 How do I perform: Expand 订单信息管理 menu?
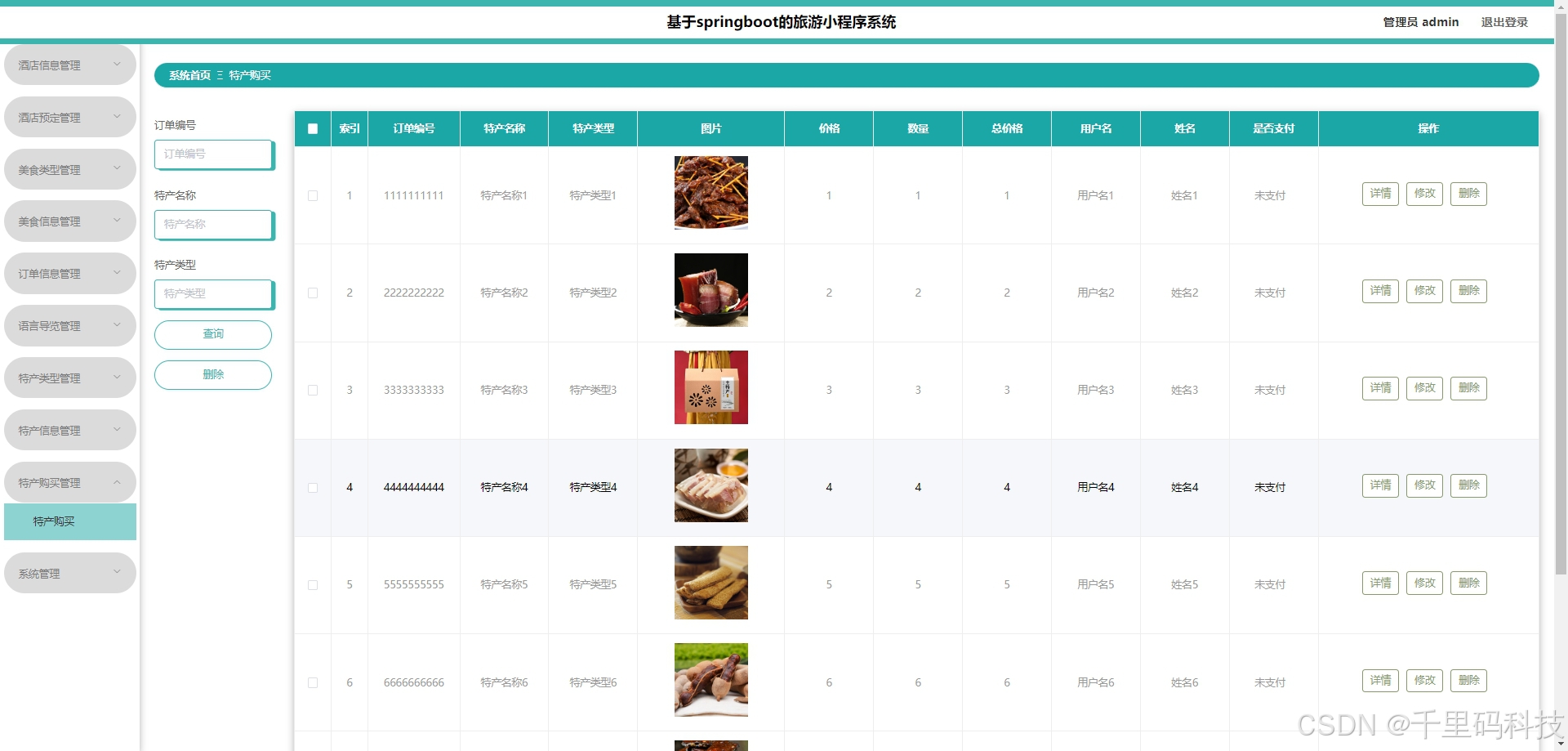coord(70,274)
